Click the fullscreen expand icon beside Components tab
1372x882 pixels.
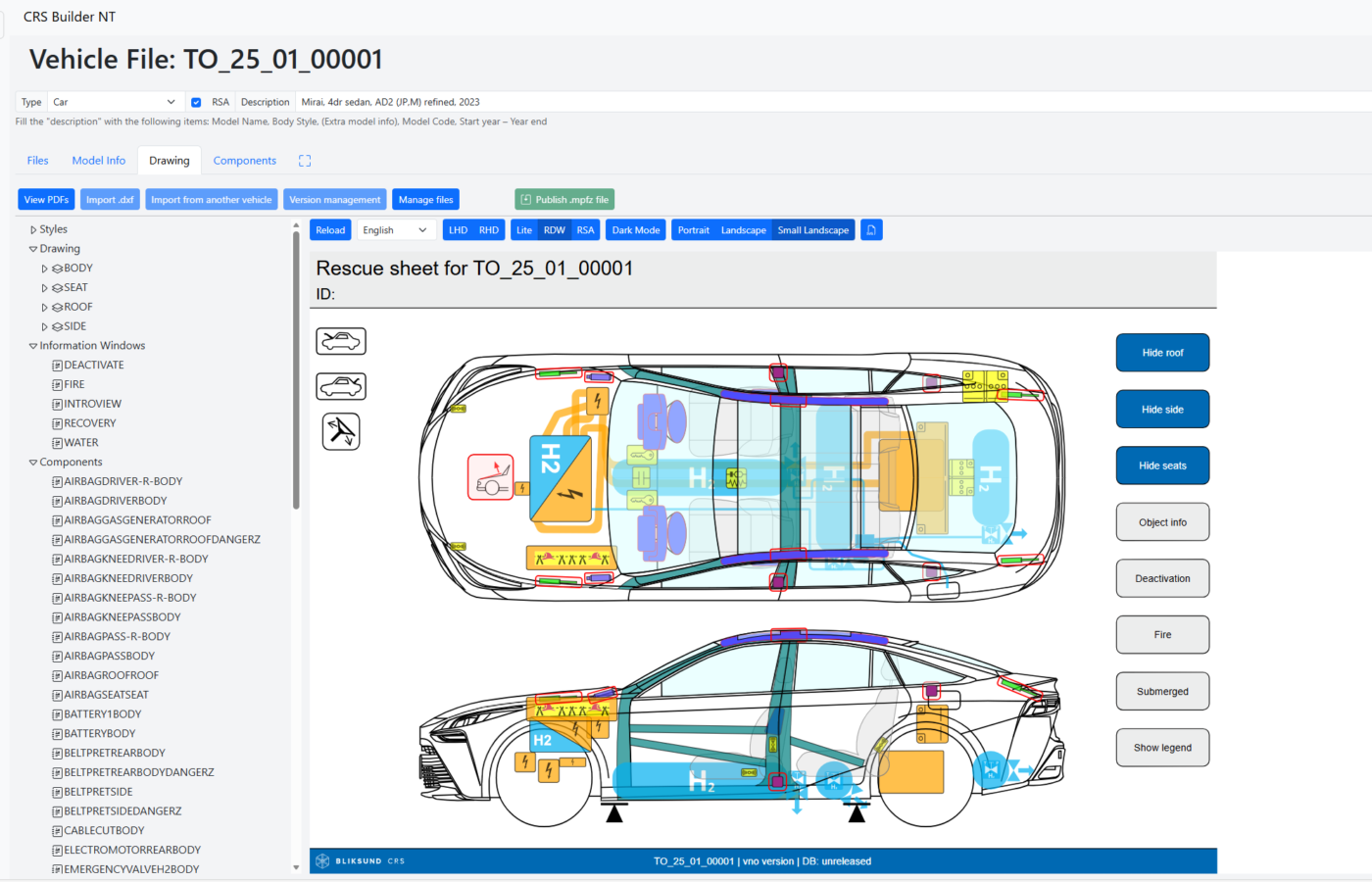click(x=305, y=161)
